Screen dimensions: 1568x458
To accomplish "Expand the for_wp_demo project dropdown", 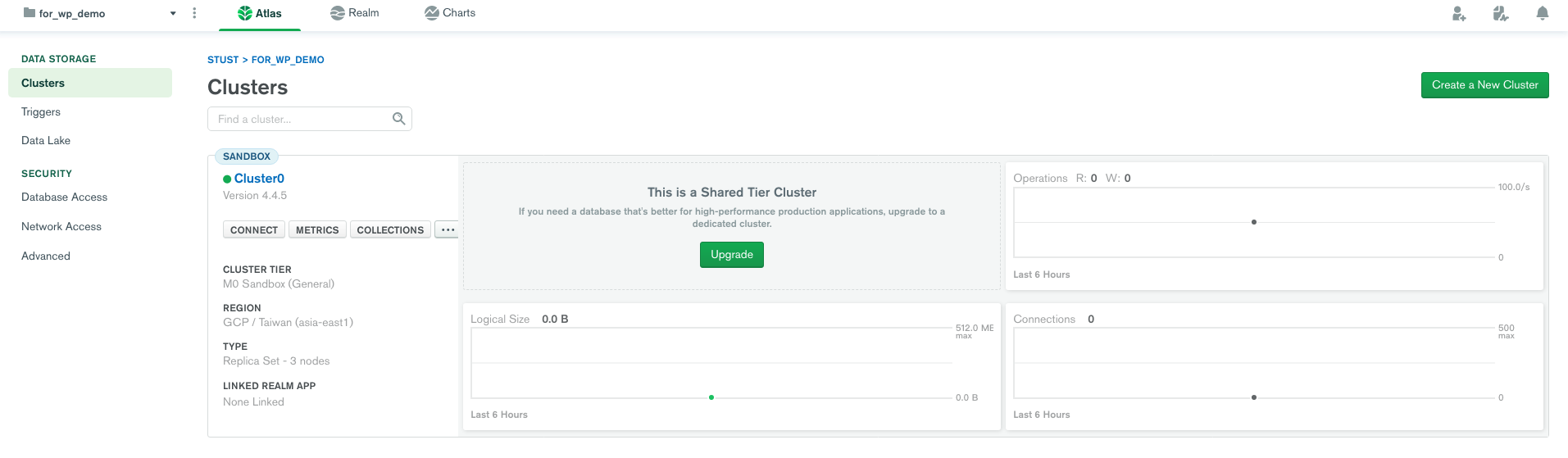I will 173,13.
